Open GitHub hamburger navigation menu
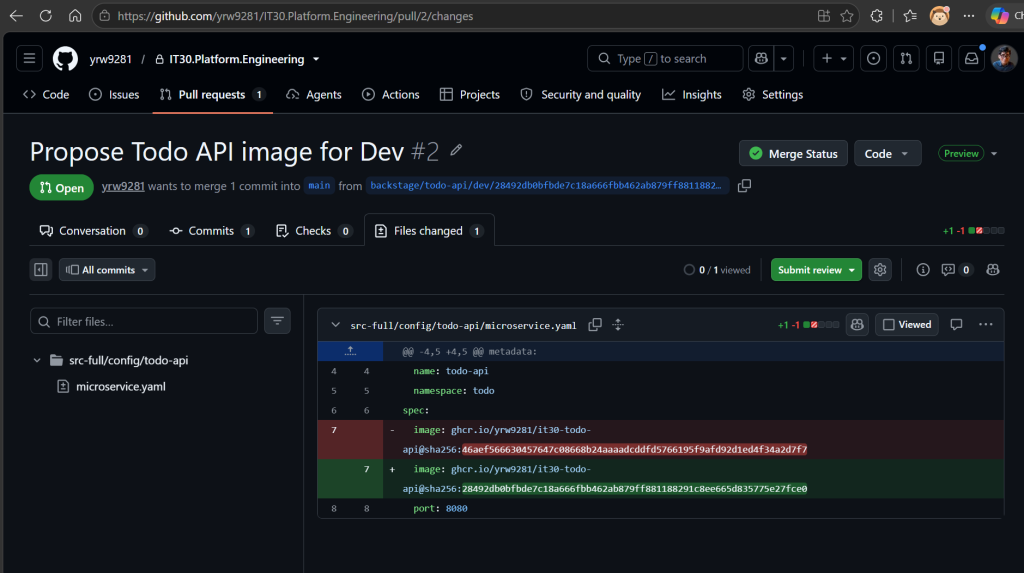 click(29, 59)
